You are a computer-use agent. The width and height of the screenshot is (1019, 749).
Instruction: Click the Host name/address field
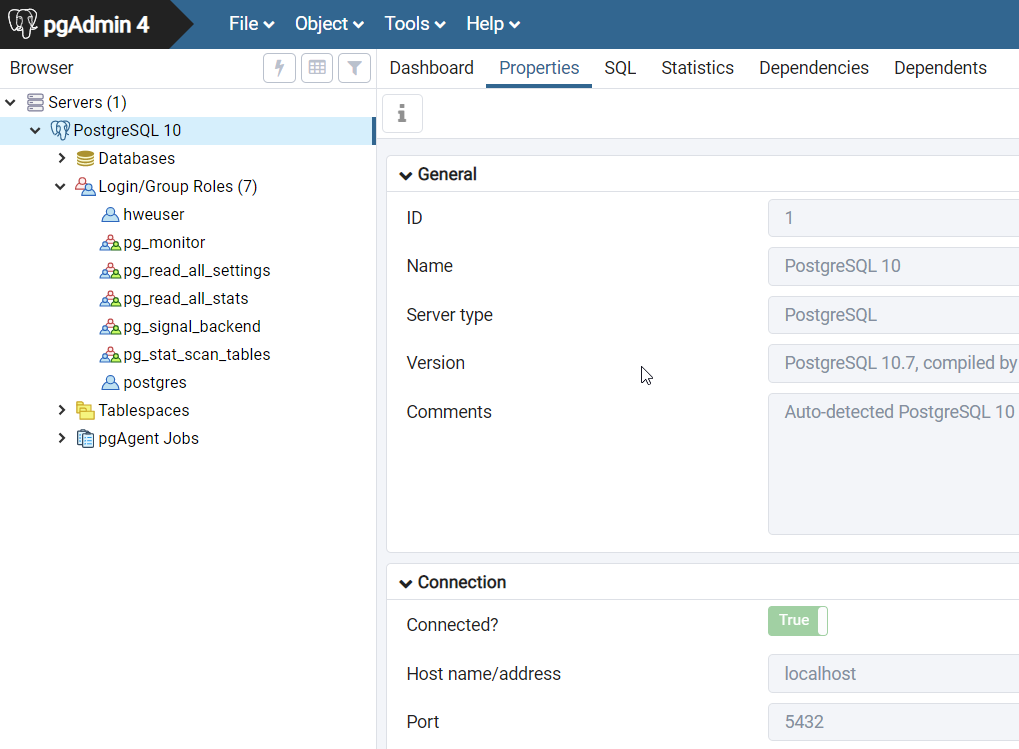892,674
